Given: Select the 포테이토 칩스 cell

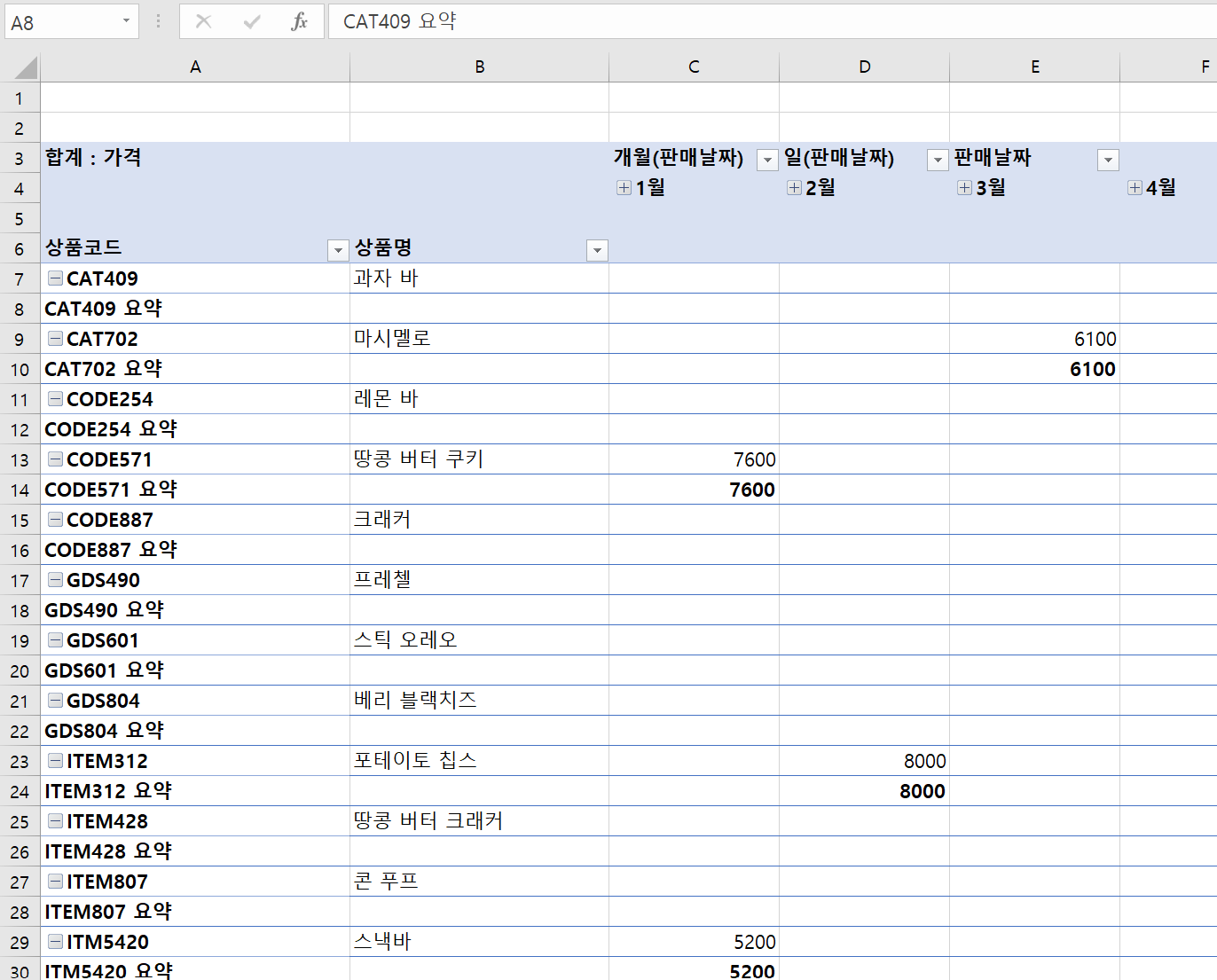Looking at the screenshot, I should click(x=479, y=761).
